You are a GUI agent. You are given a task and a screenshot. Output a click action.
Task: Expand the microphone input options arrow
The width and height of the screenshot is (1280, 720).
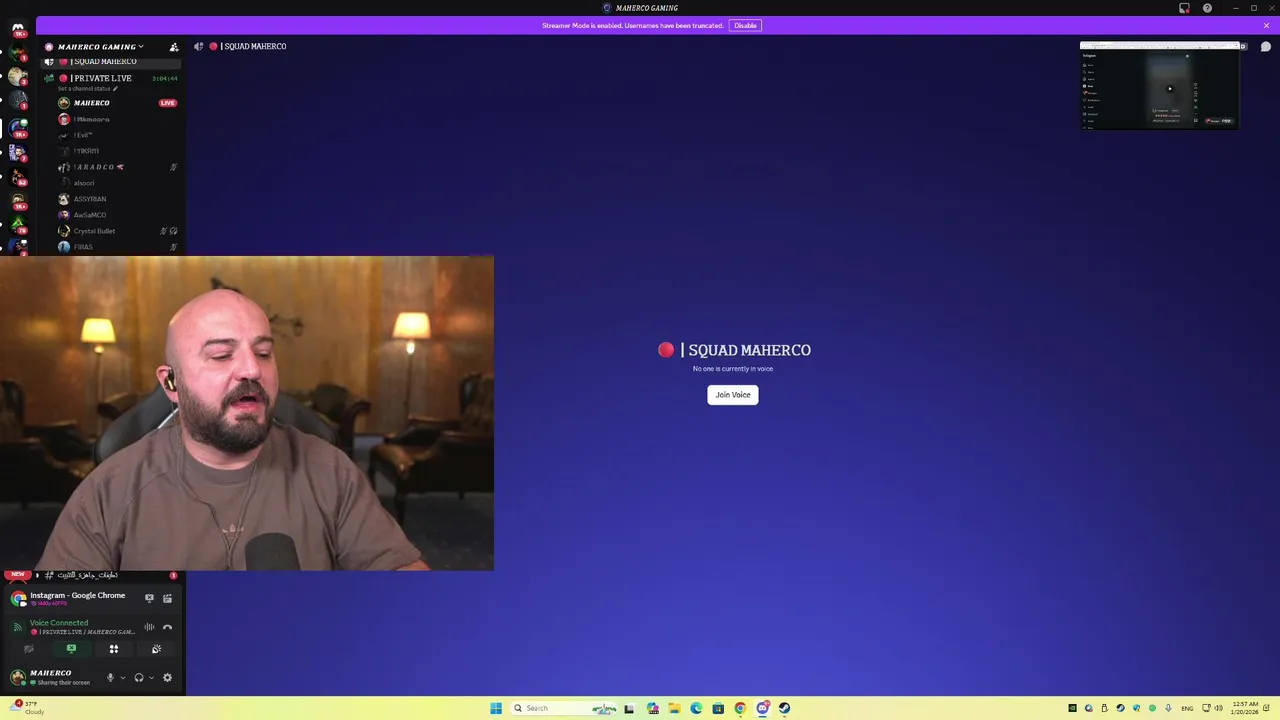123,678
